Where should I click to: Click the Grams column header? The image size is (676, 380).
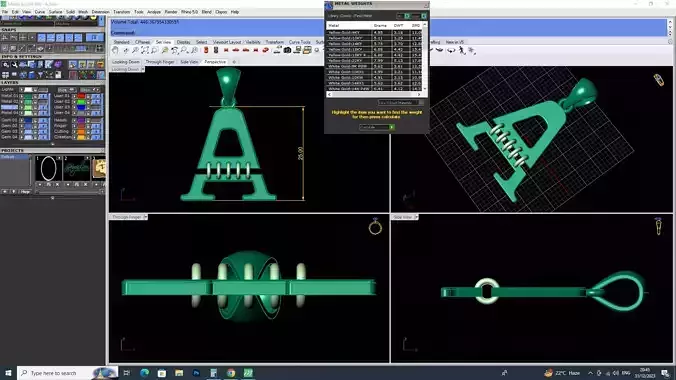click(x=380, y=25)
